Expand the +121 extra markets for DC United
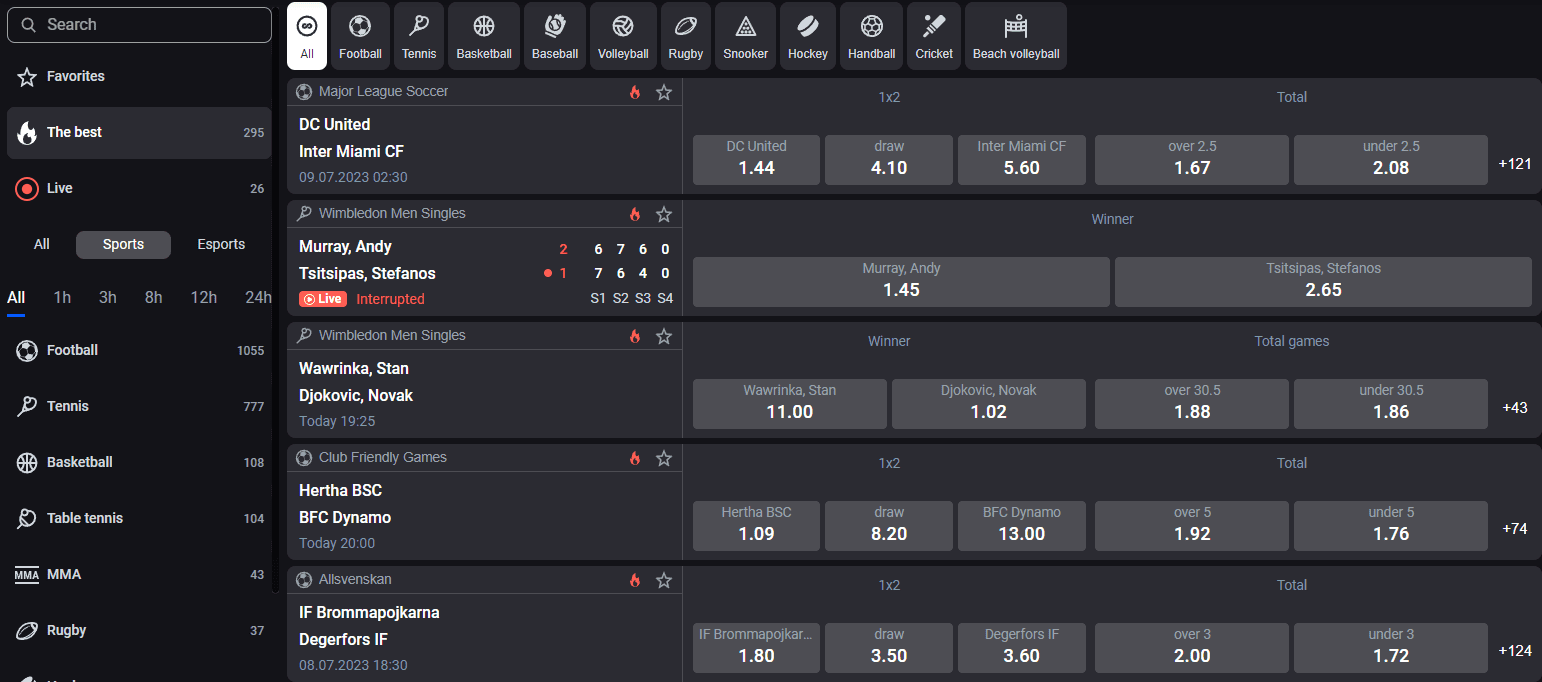This screenshot has width=1542, height=682. [1515, 163]
